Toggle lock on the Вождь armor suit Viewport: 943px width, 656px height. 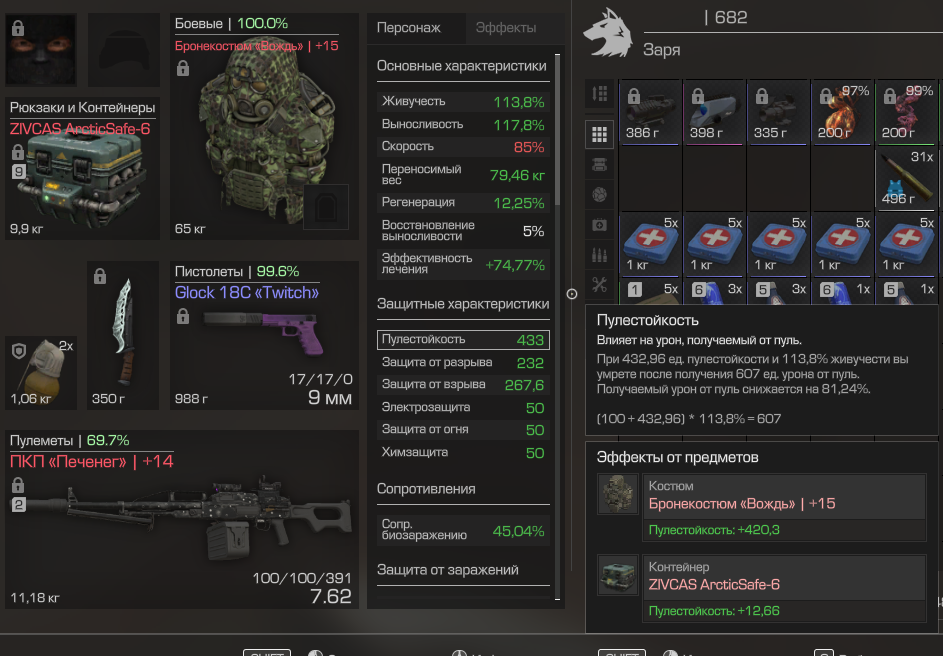point(183,69)
